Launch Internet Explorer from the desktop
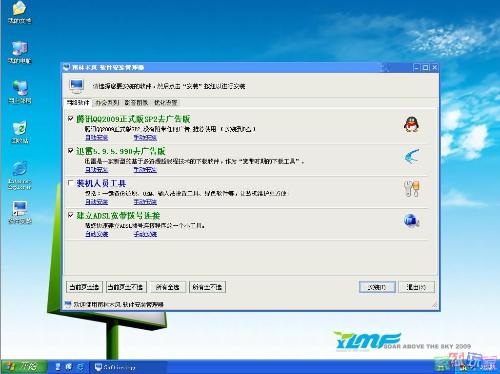The height and width of the screenshot is (374, 500). click(x=20, y=169)
